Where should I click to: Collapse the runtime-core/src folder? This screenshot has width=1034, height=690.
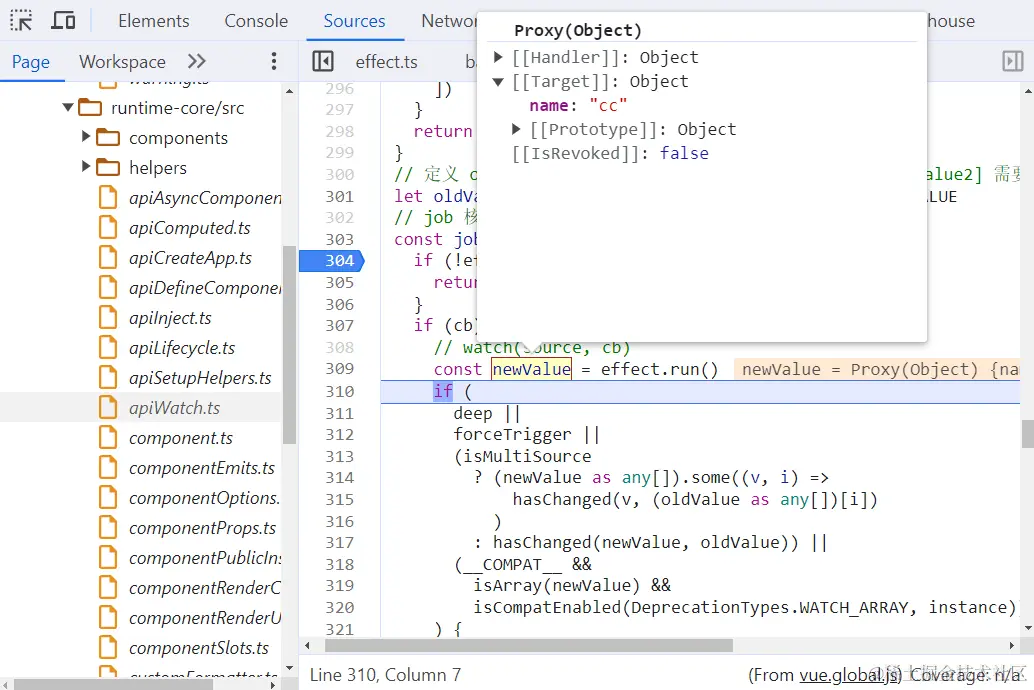[x=67, y=107]
